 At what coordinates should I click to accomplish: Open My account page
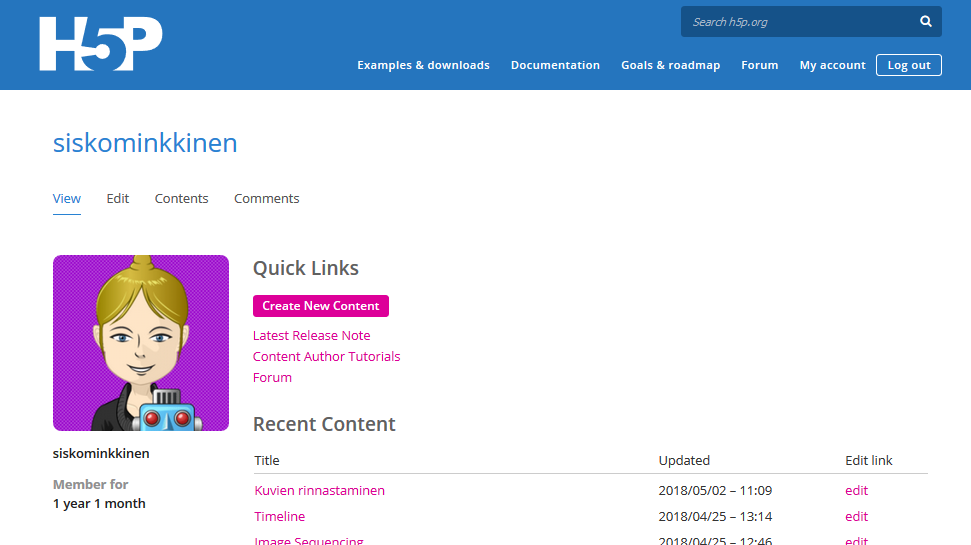832,65
